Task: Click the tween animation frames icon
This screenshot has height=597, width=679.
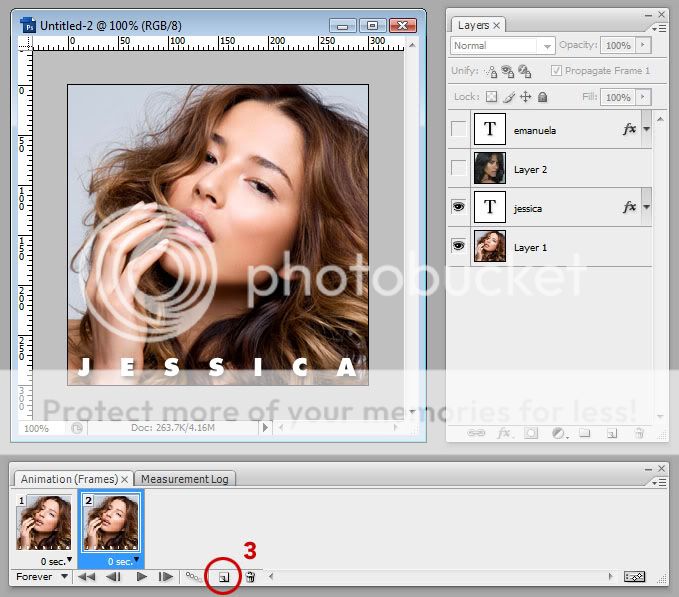Action: click(192, 577)
